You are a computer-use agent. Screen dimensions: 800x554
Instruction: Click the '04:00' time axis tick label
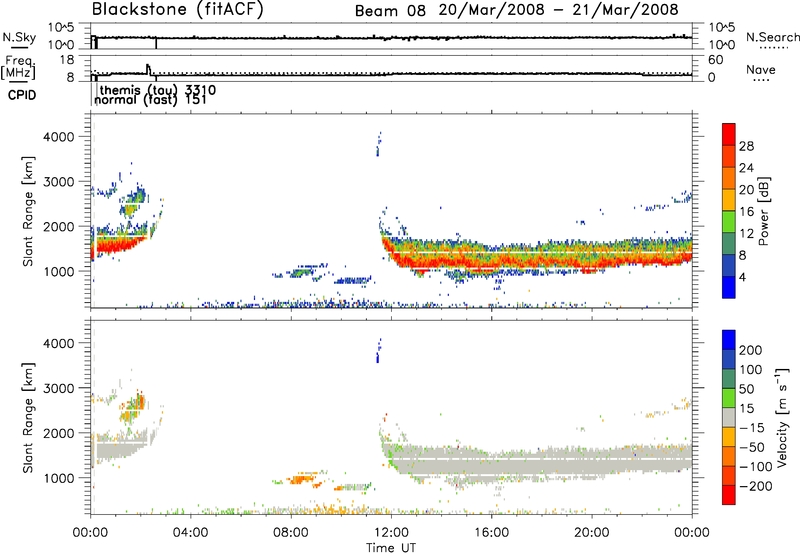[190, 533]
